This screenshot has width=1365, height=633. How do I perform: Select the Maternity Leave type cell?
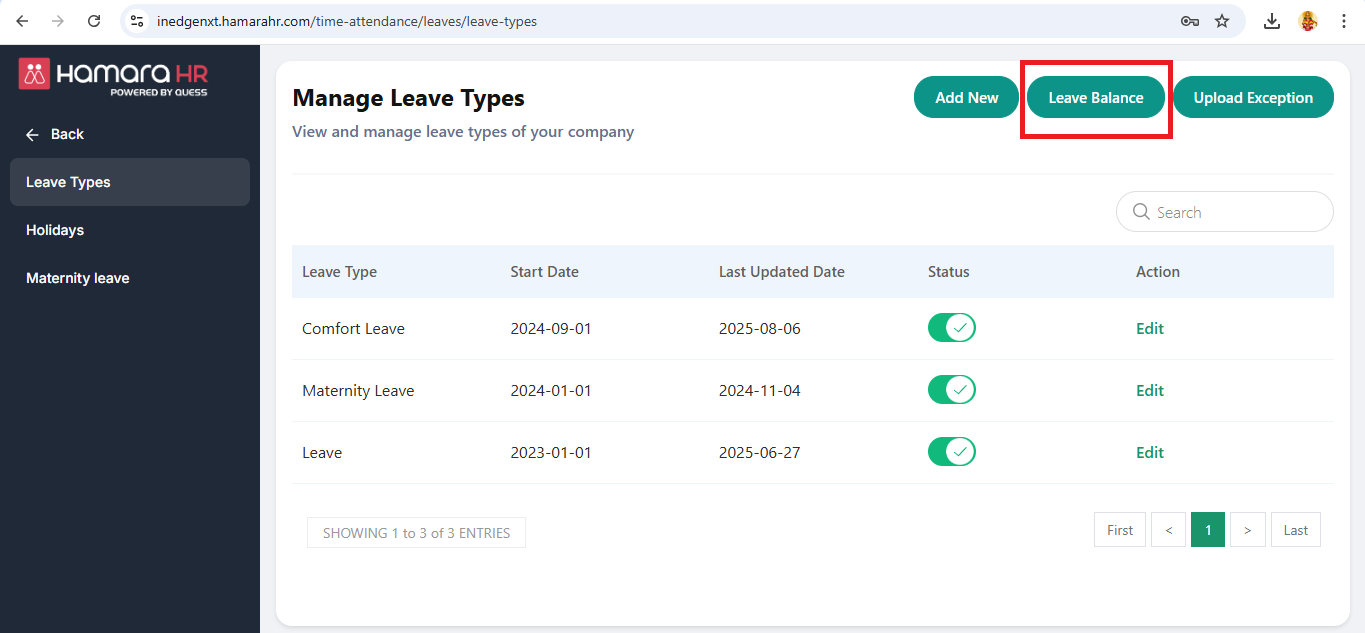[x=358, y=390]
